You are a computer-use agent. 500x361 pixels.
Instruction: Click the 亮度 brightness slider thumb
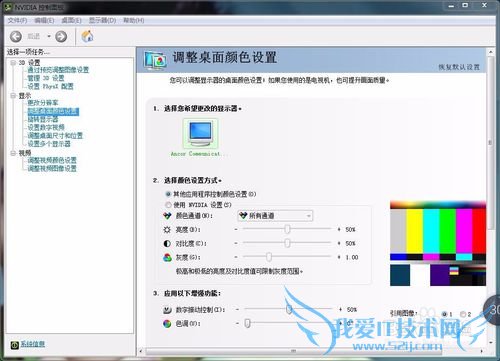287,229
